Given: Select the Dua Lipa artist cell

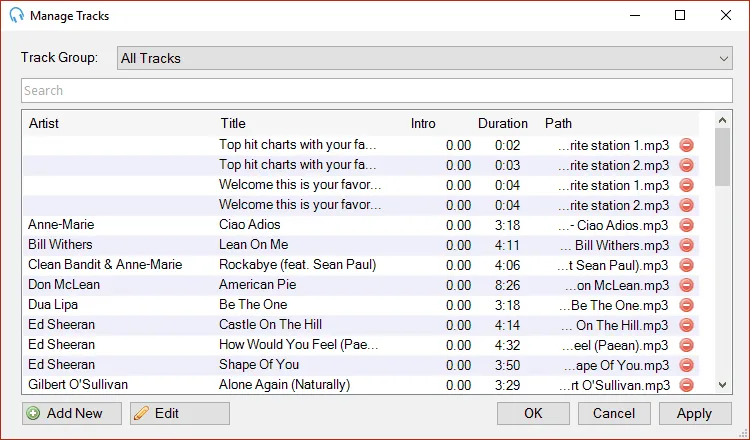Looking at the screenshot, I should (x=53, y=305).
